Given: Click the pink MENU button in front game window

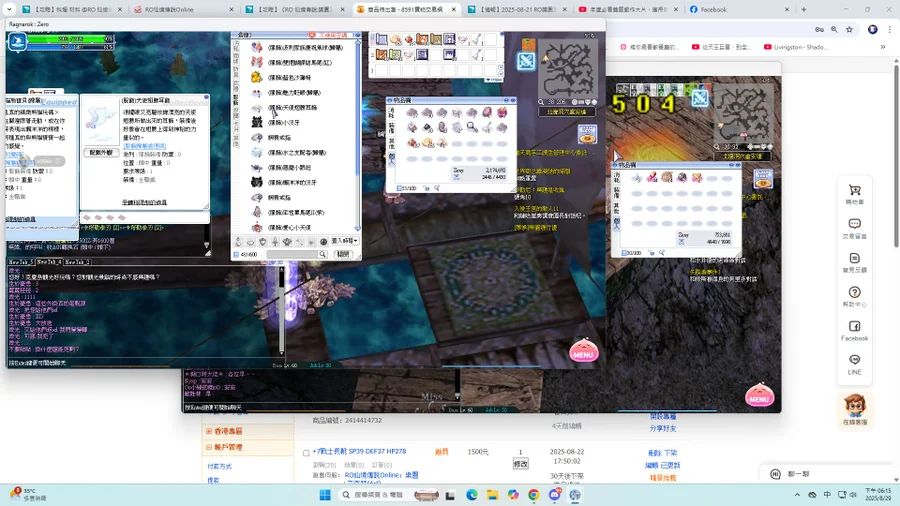Looking at the screenshot, I should [584, 351].
